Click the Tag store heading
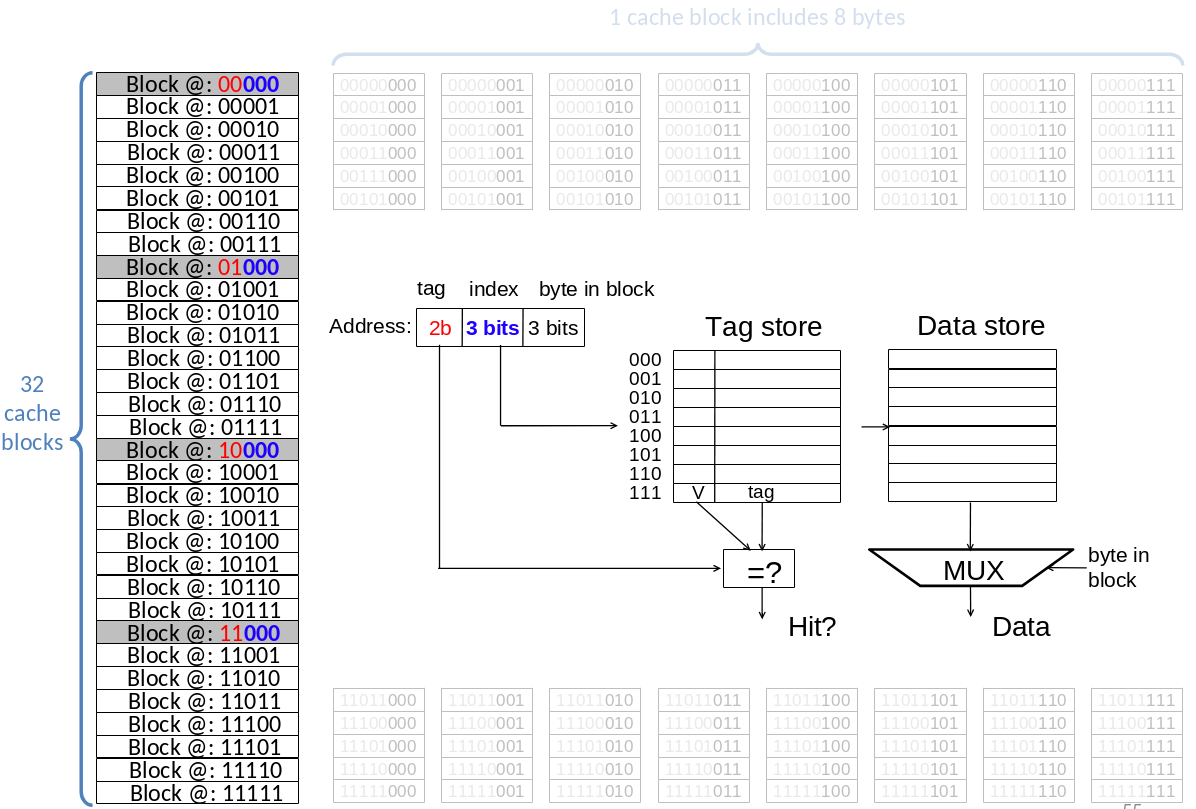1196x809 pixels. coord(763,327)
